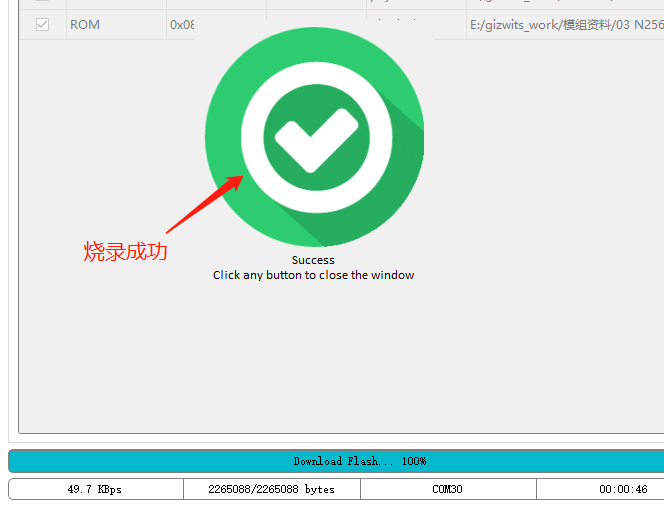Click the COM30 port indicator
The width and height of the screenshot is (664, 509).
(x=447, y=489)
